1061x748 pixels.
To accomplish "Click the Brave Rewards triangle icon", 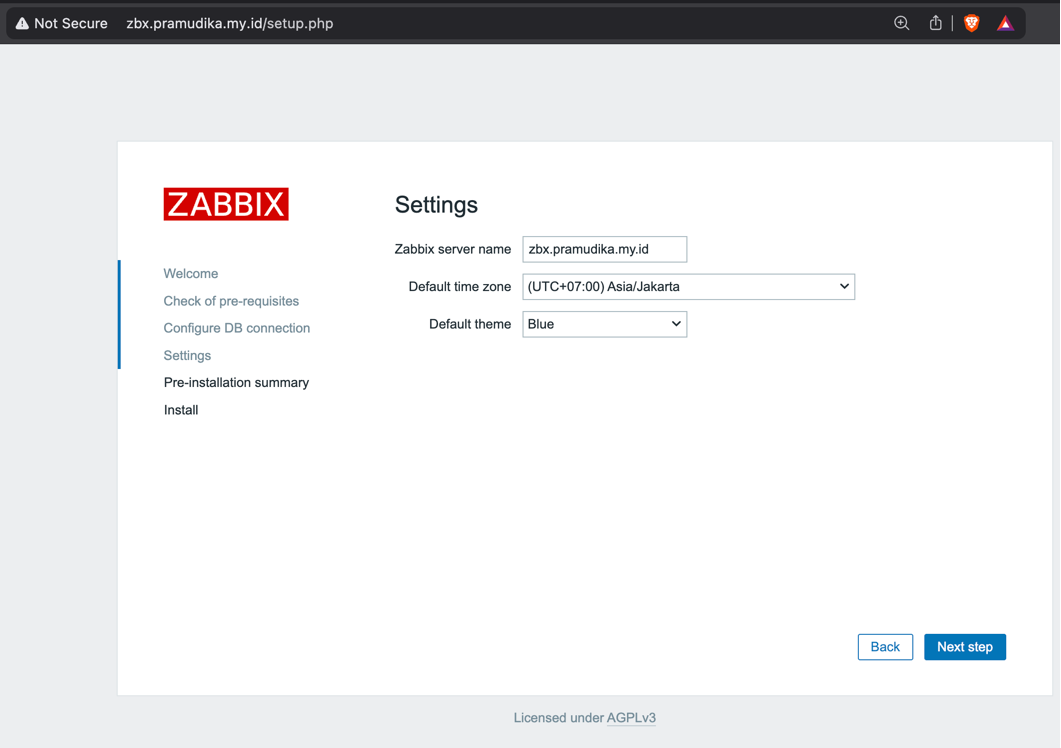I will tap(1006, 24).
